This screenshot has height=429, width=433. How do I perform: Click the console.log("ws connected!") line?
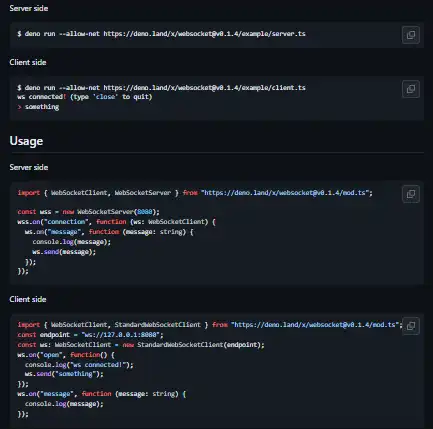pos(79,365)
